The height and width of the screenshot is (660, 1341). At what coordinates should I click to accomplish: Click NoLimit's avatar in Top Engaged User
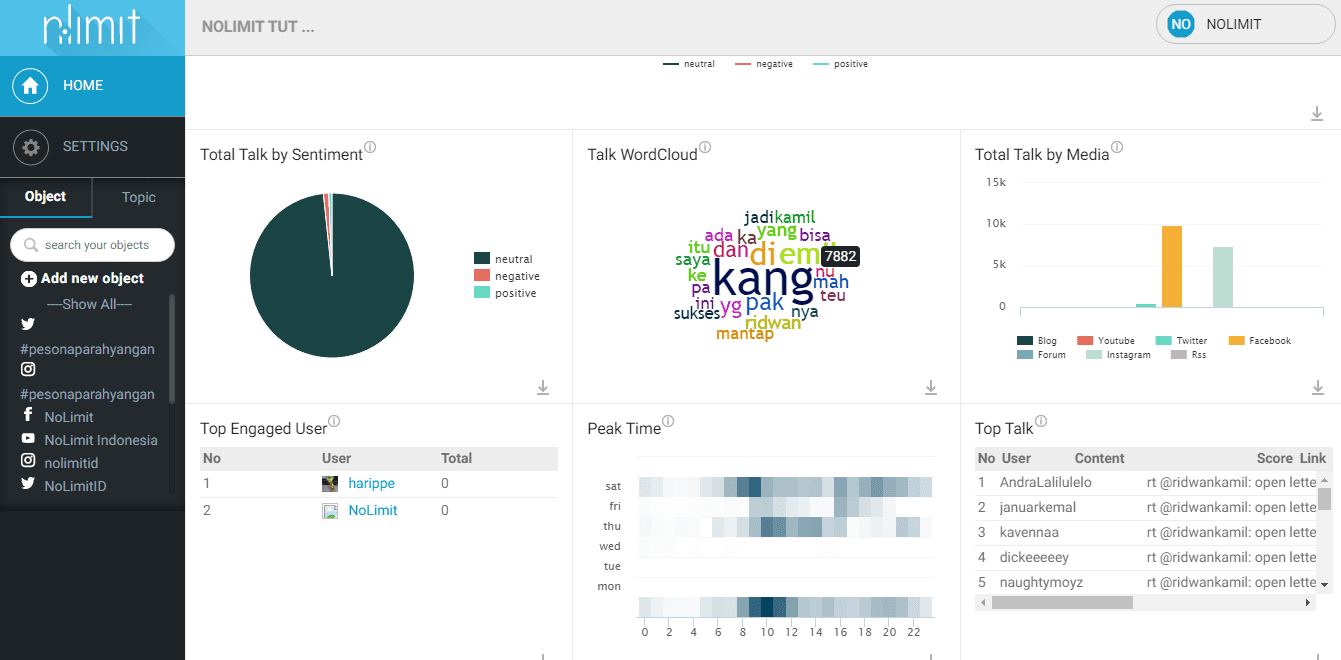coord(330,511)
